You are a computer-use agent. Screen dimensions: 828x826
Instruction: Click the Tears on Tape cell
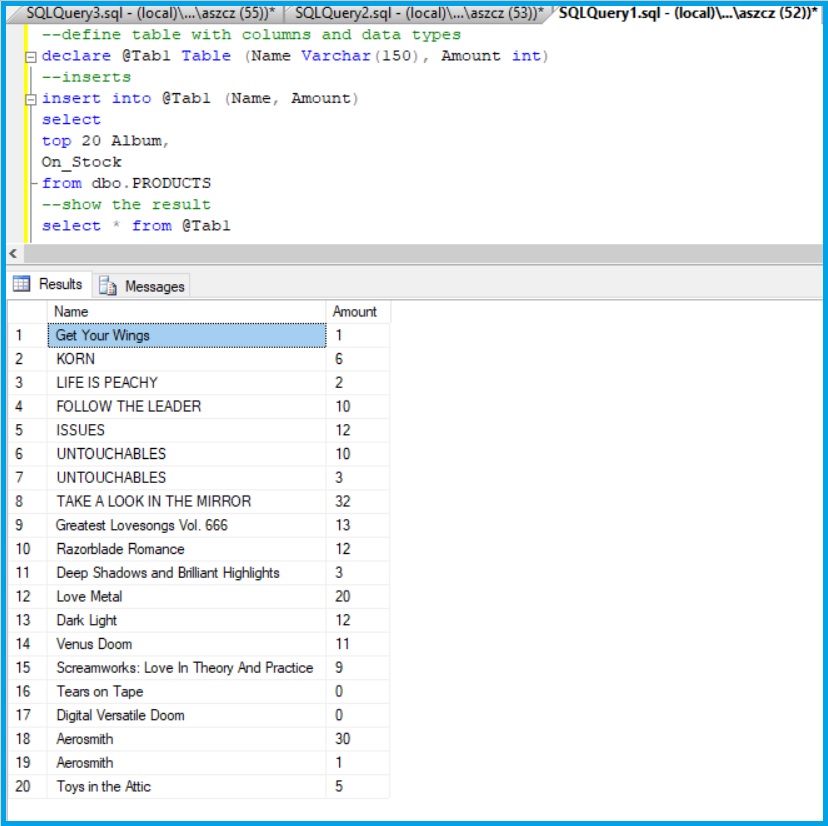click(x=186, y=691)
